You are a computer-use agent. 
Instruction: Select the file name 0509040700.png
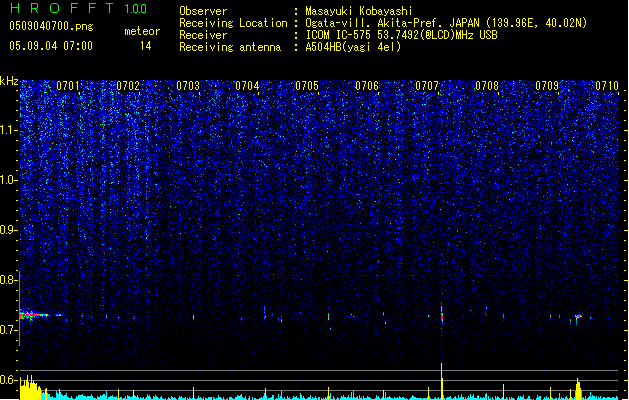pyautogui.click(x=51, y=26)
